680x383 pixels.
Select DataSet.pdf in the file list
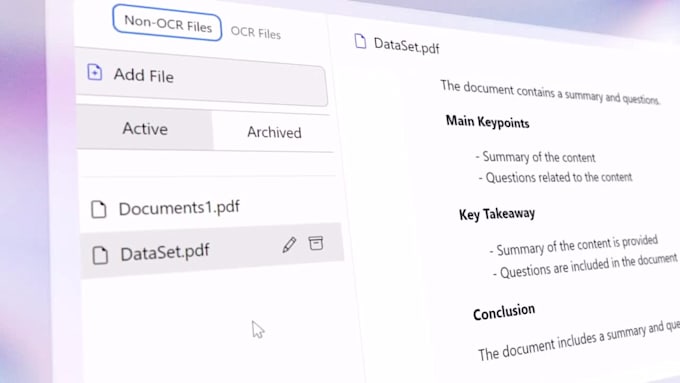pyautogui.click(x=212, y=252)
